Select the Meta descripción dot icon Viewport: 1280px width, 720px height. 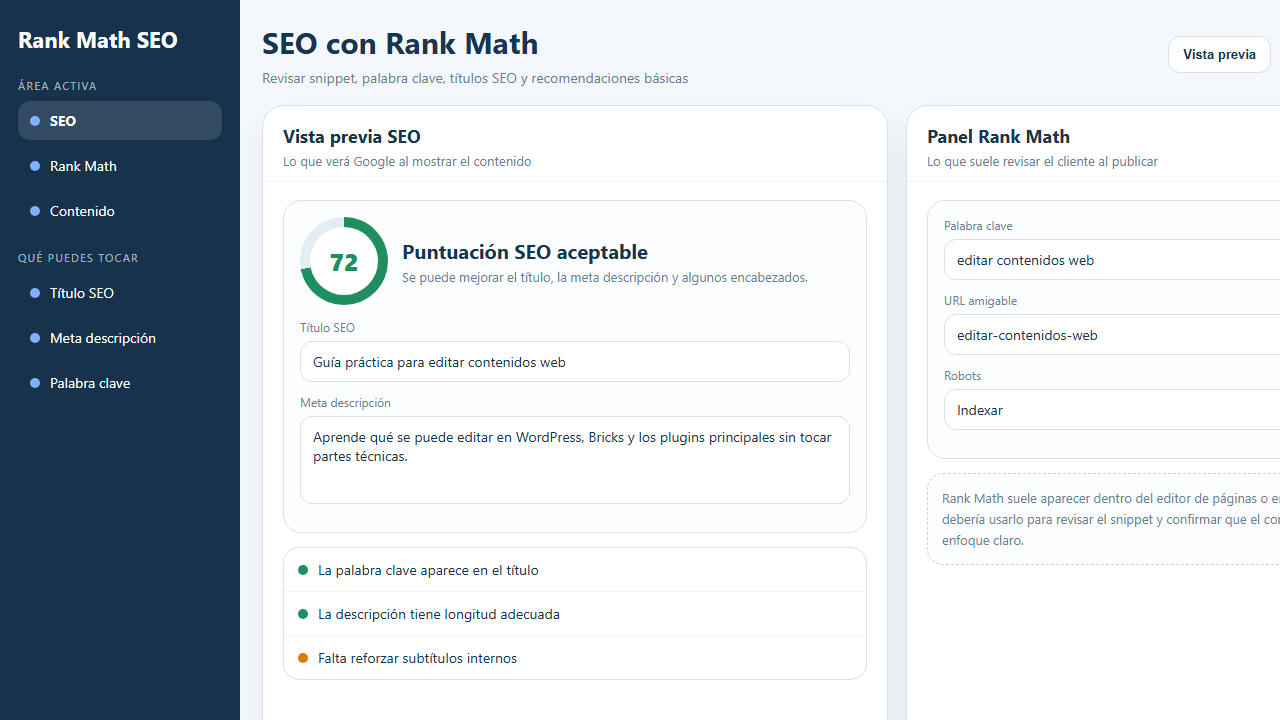34,338
